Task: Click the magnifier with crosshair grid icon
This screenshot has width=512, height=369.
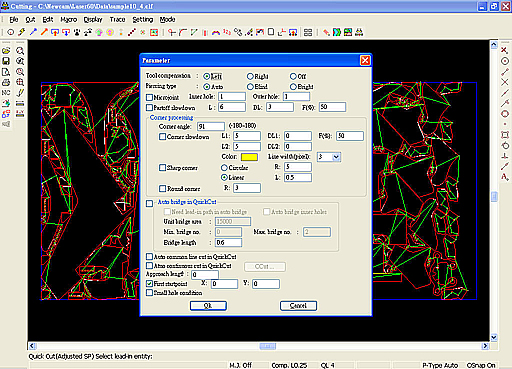Action: click(x=20, y=82)
